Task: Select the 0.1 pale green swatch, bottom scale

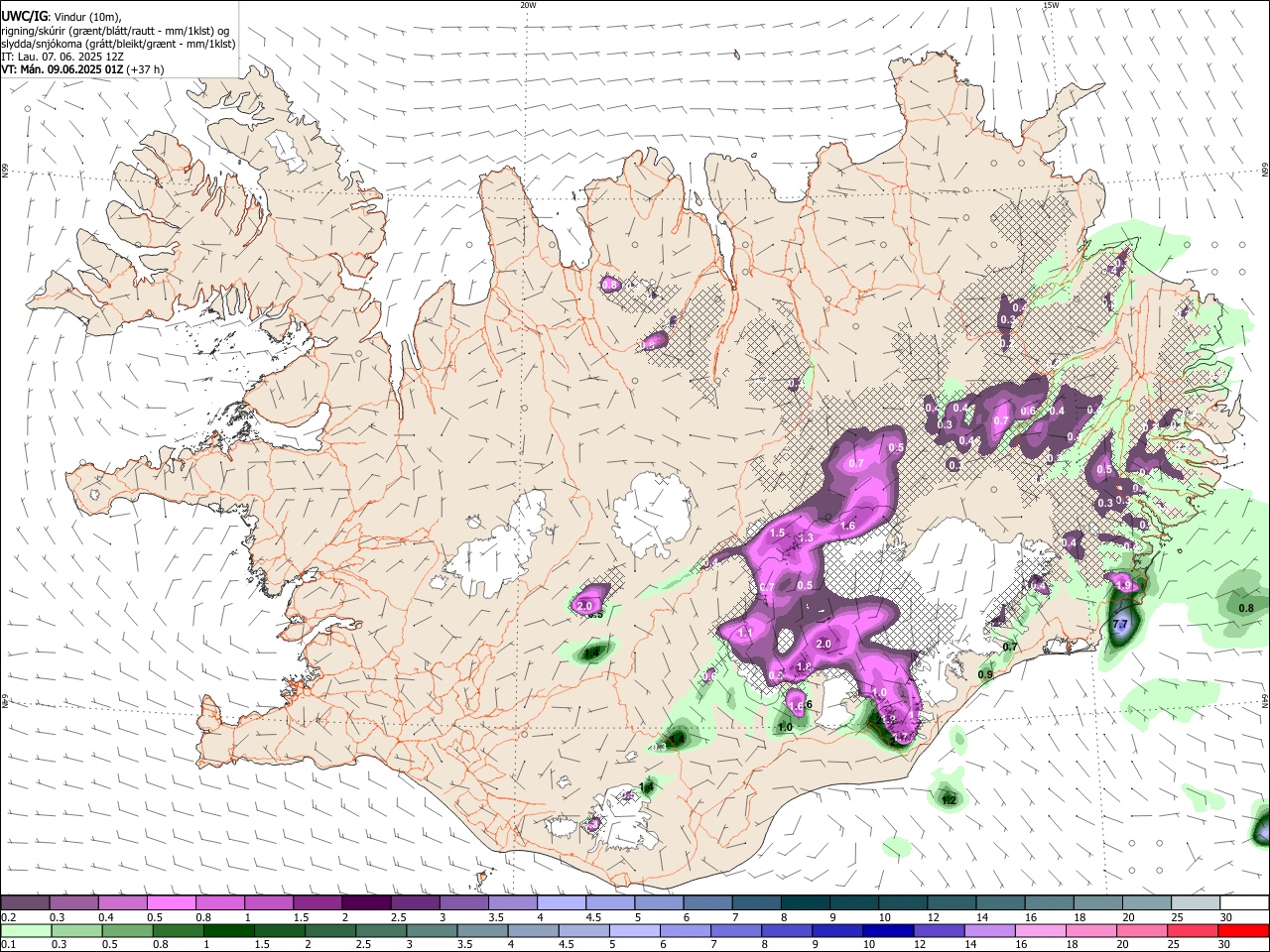Action: [x=27, y=930]
